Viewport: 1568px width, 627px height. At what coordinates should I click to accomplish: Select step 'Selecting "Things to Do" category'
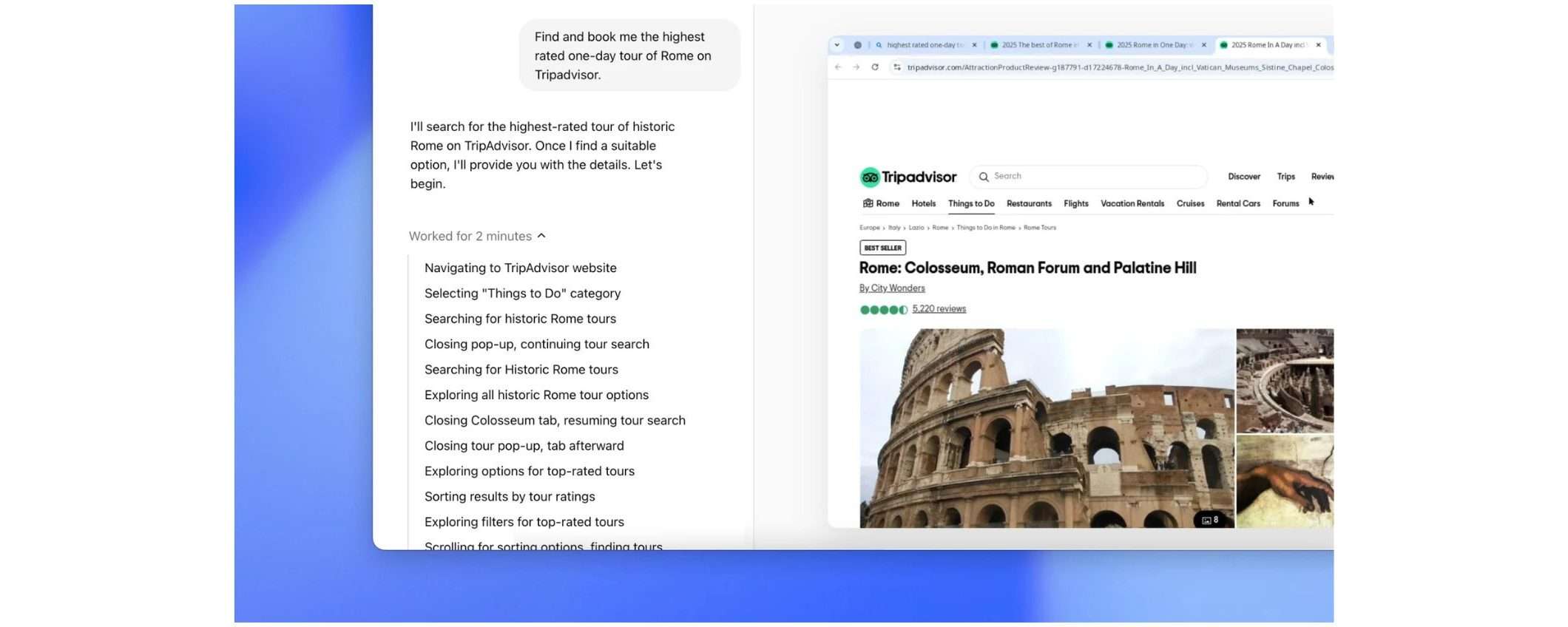[x=522, y=294]
